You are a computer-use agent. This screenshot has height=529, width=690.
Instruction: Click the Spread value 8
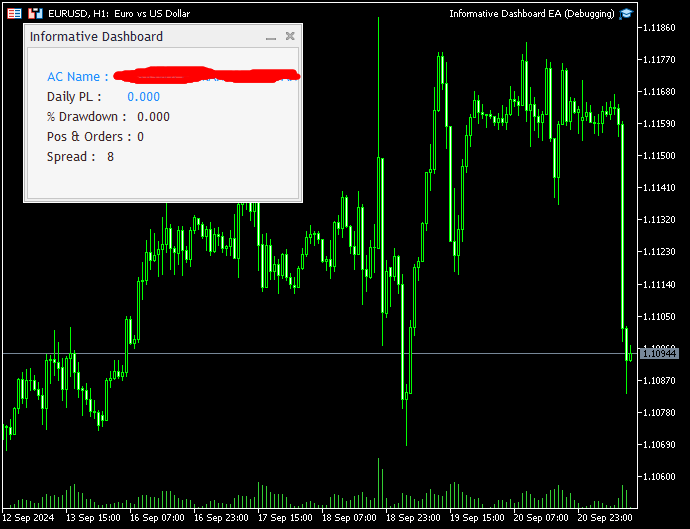[x=110, y=157]
